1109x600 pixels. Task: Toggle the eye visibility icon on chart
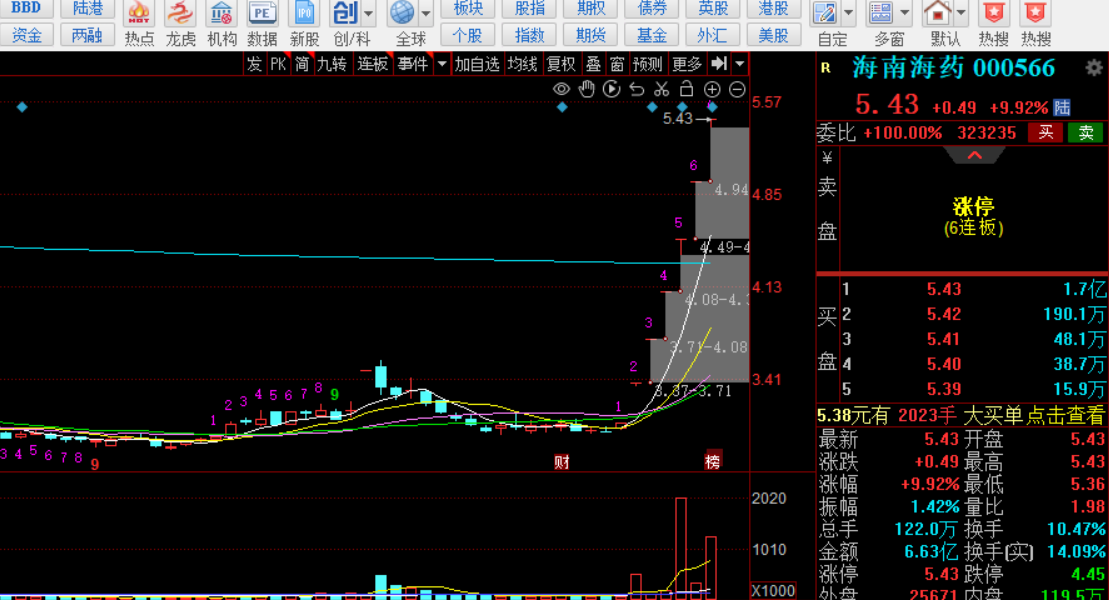[x=561, y=89]
